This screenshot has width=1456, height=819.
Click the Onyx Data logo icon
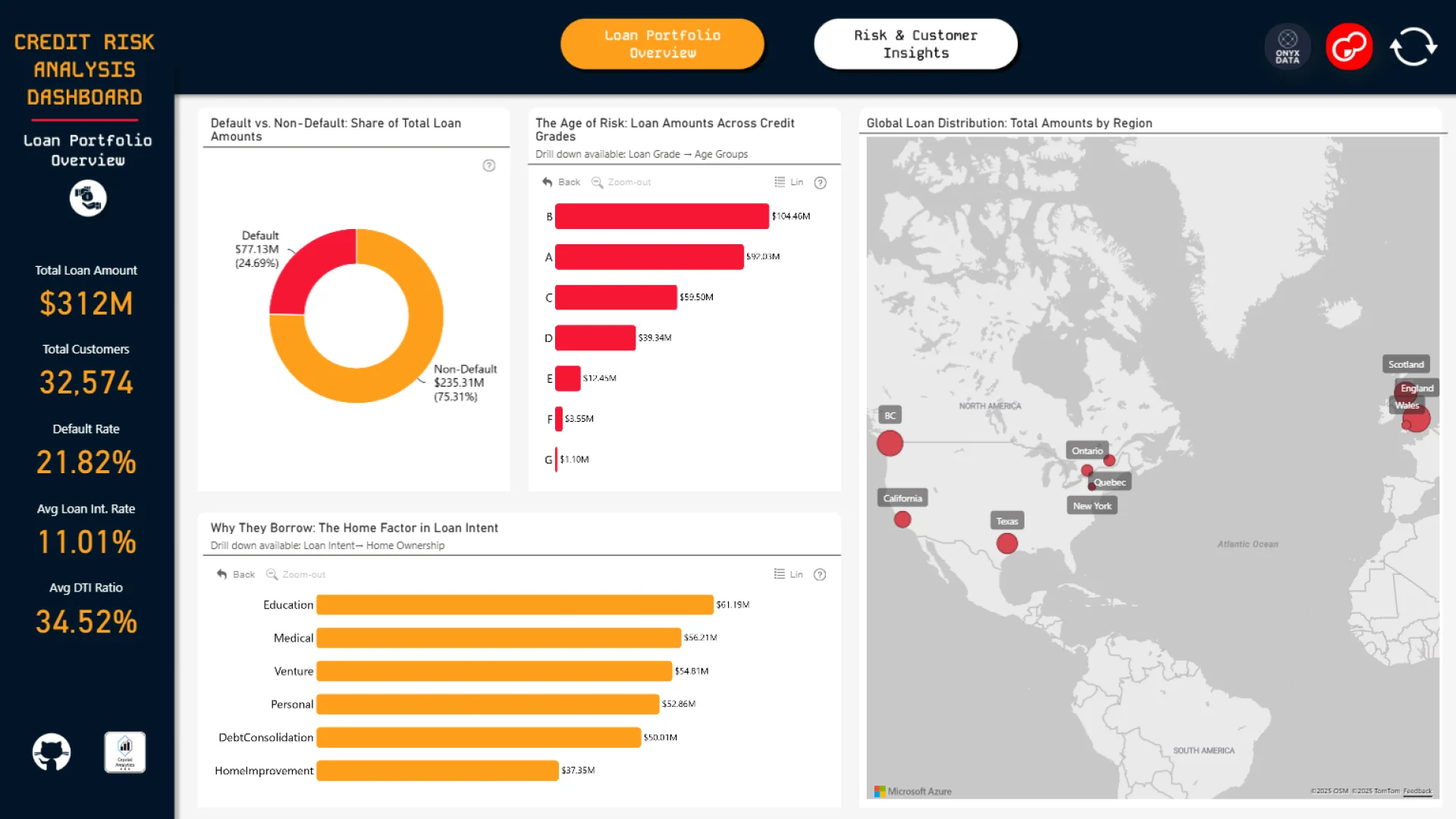click(x=1287, y=47)
